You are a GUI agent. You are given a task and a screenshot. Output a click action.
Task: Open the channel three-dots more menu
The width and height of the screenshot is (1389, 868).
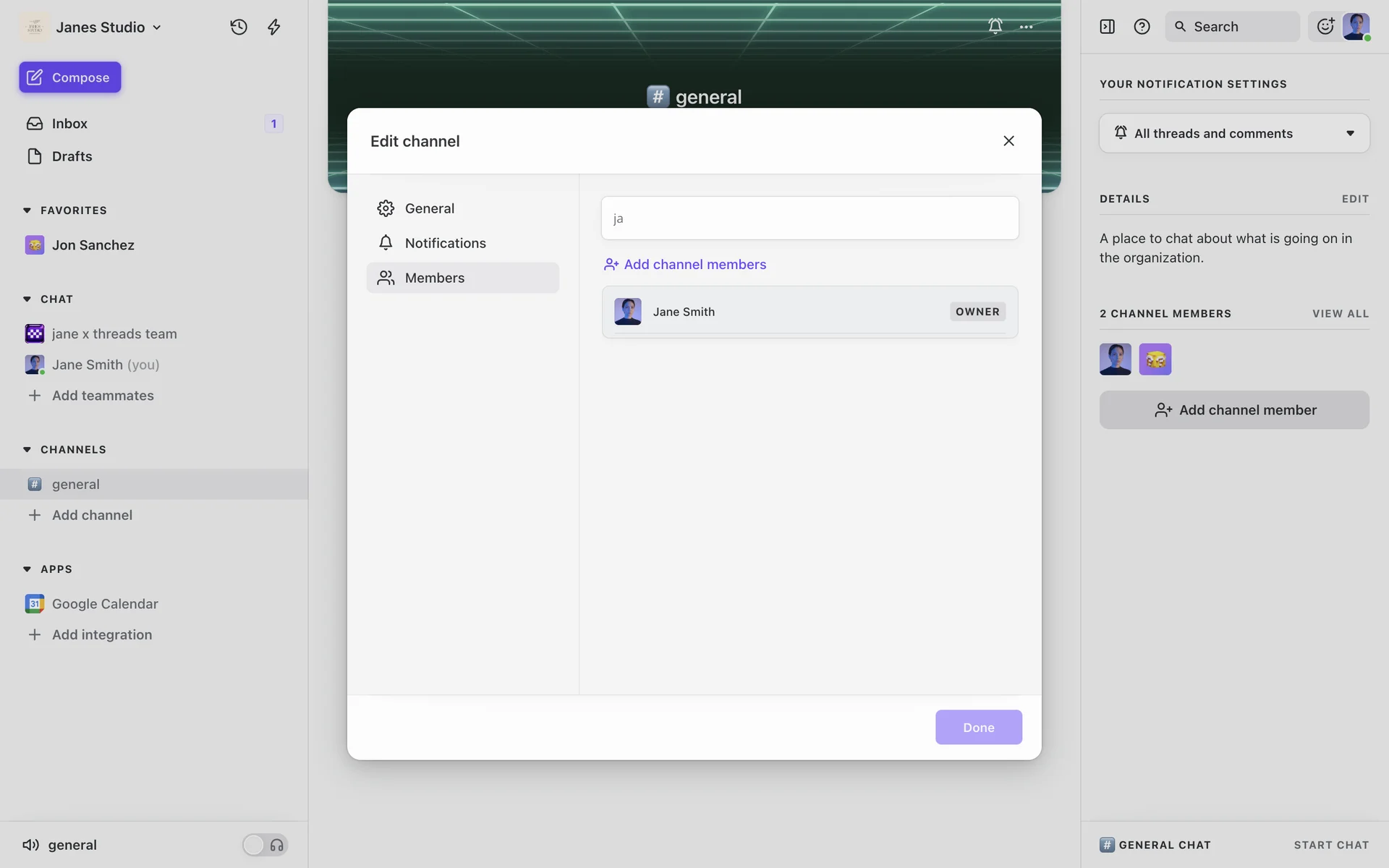(x=1026, y=27)
